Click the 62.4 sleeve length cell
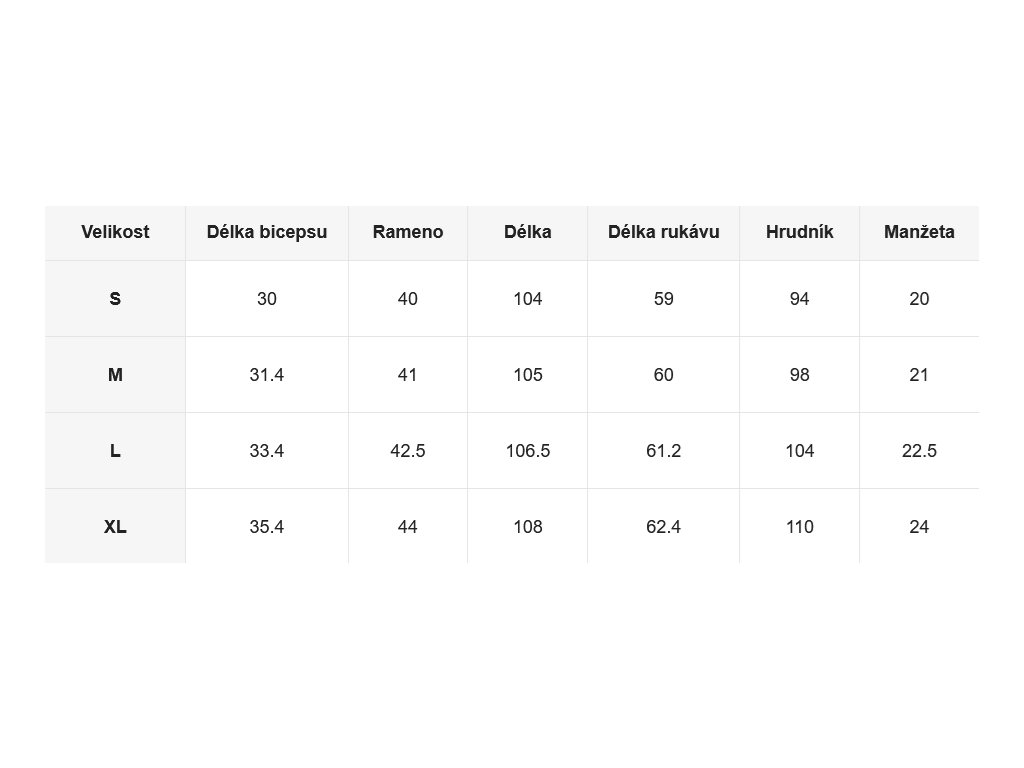Image resolution: width=1024 pixels, height=768 pixels. click(x=664, y=526)
